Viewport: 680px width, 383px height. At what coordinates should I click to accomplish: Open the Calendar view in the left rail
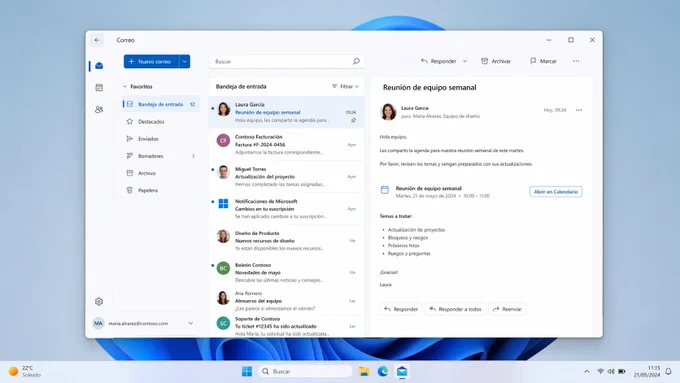tap(99, 88)
